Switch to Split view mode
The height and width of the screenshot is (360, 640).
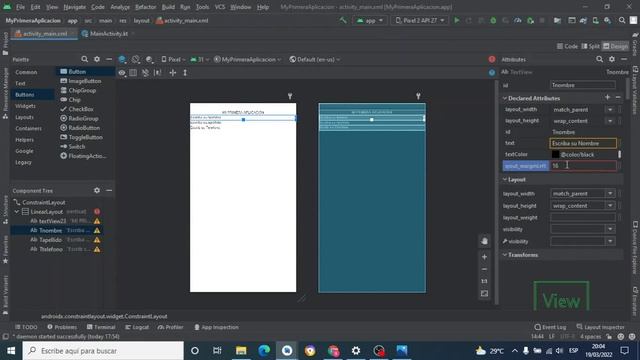pyautogui.click(x=590, y=46)
